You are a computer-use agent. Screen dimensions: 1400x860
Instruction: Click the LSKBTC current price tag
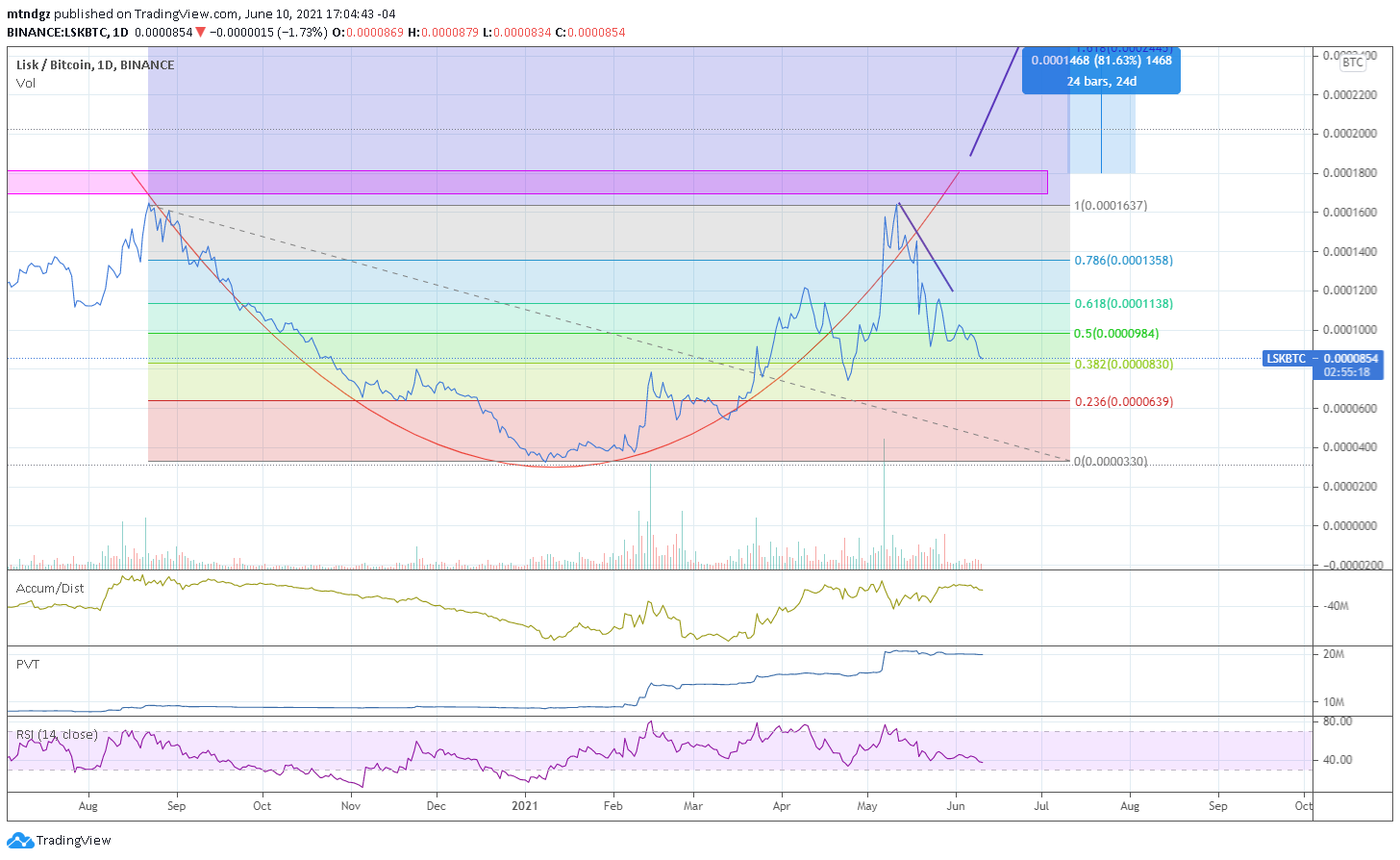[1322, 358]
